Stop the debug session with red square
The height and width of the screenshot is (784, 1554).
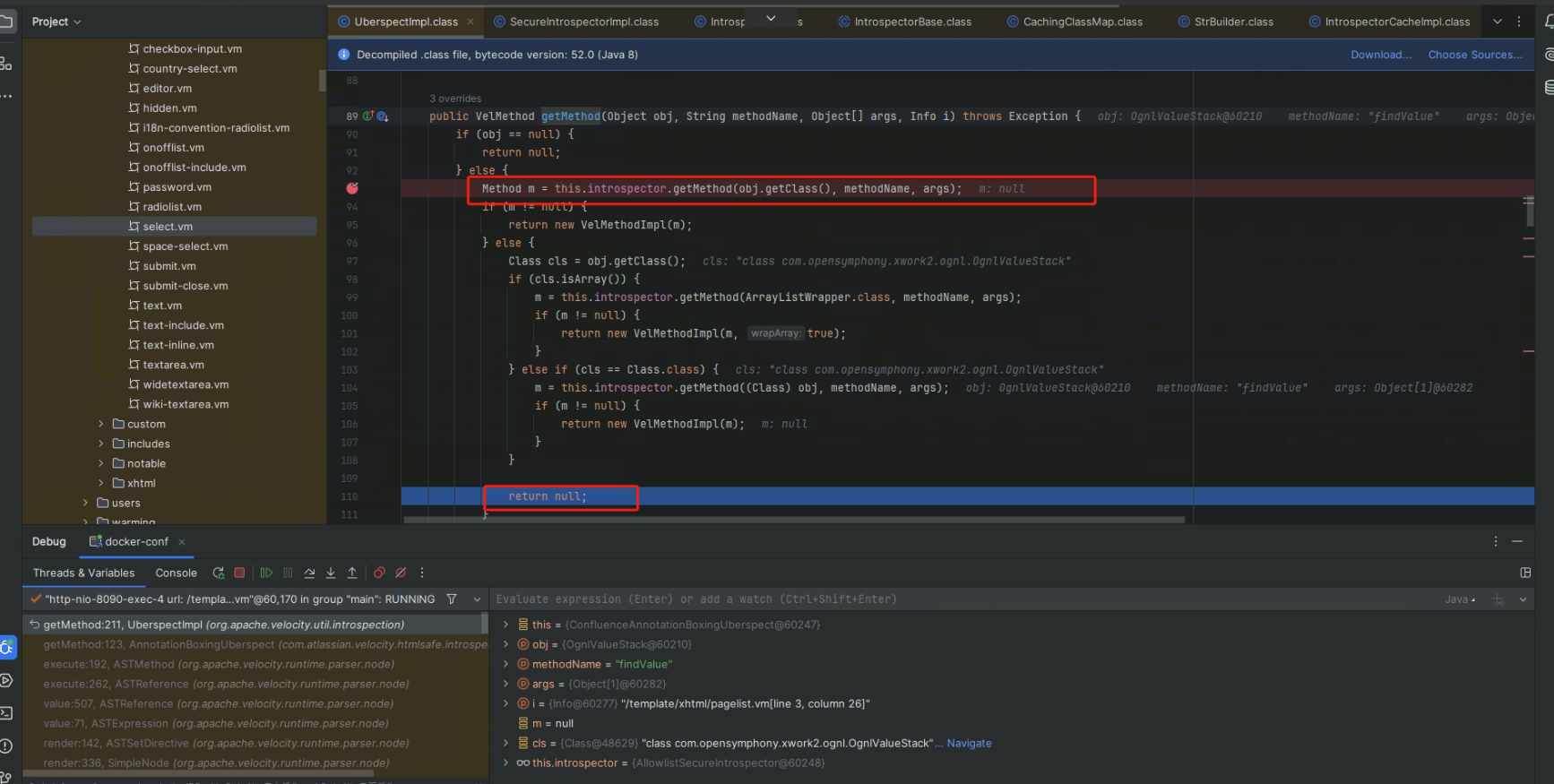(x=239, y=573)
